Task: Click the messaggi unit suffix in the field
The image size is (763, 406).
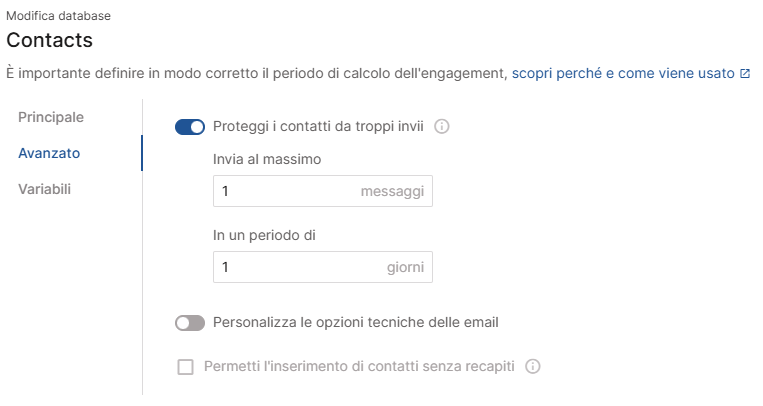Action: click(392, 191)
